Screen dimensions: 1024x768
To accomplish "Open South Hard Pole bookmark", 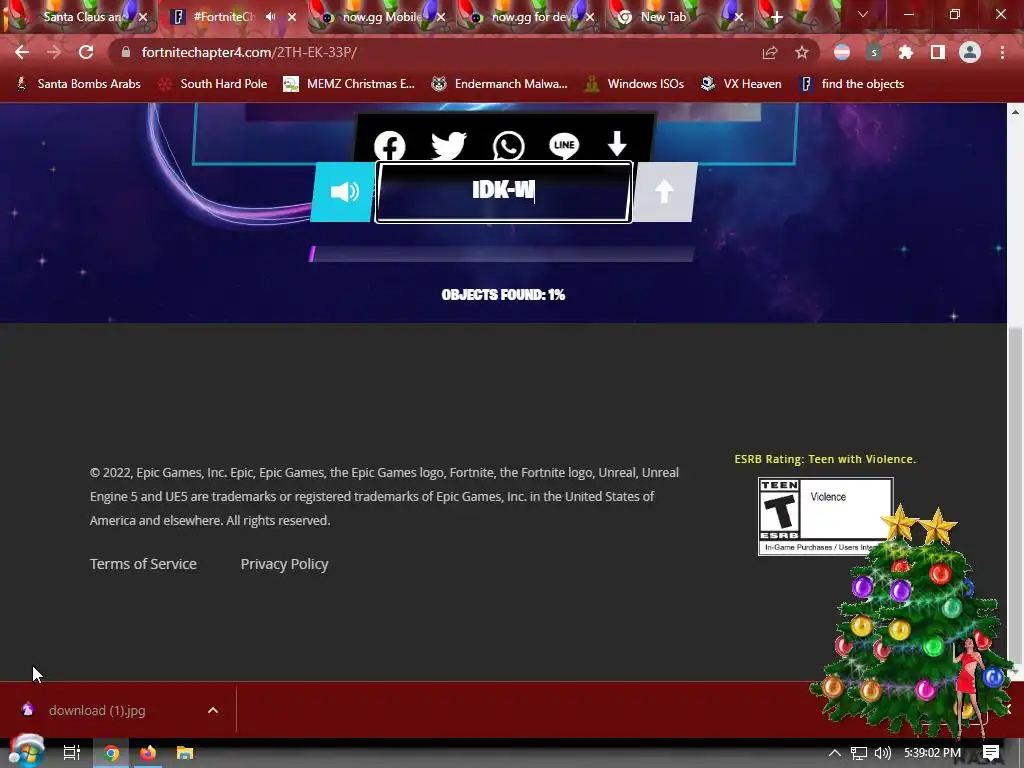I will 213,84.
